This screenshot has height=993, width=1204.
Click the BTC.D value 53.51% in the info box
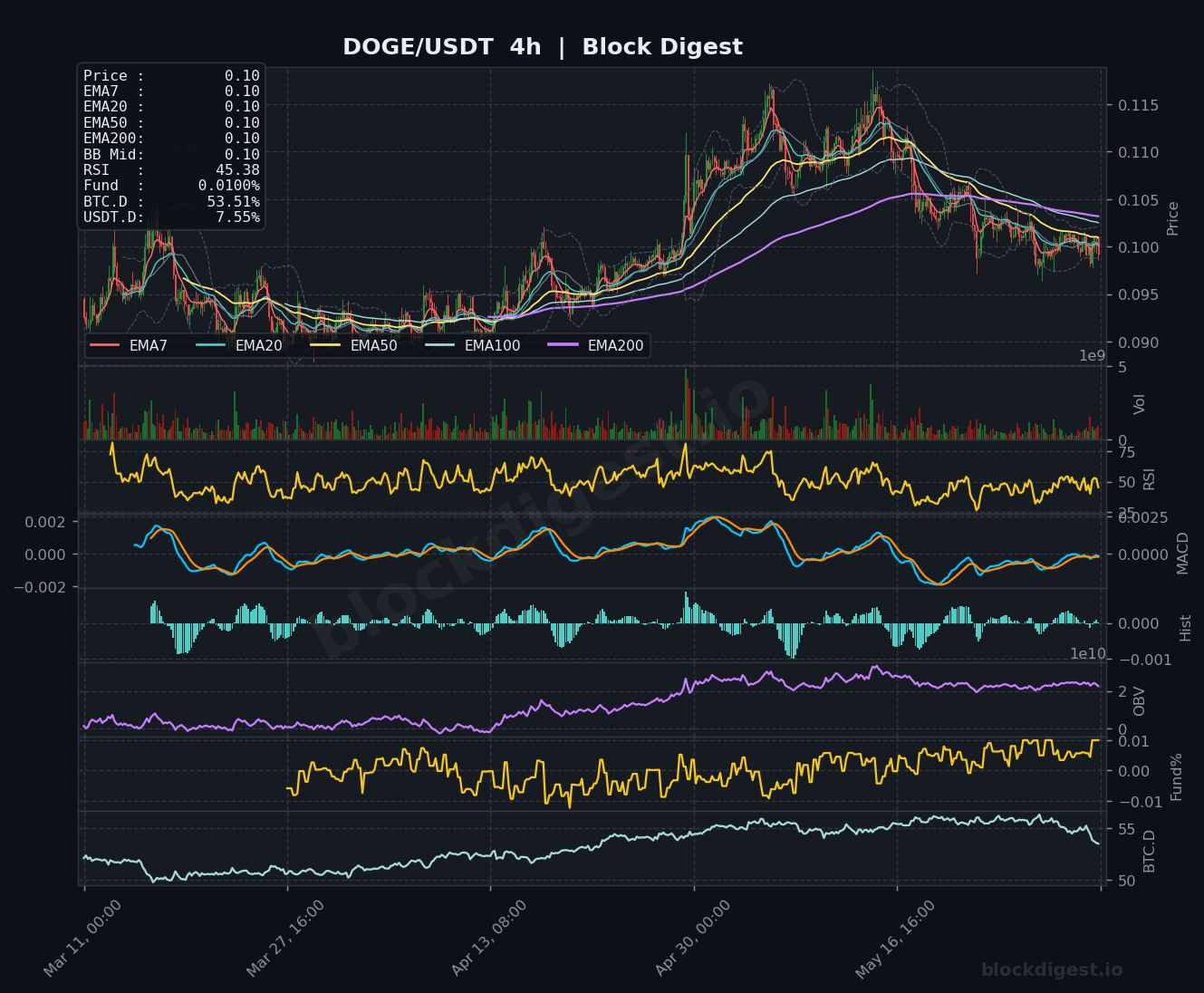tap(233, 202)
